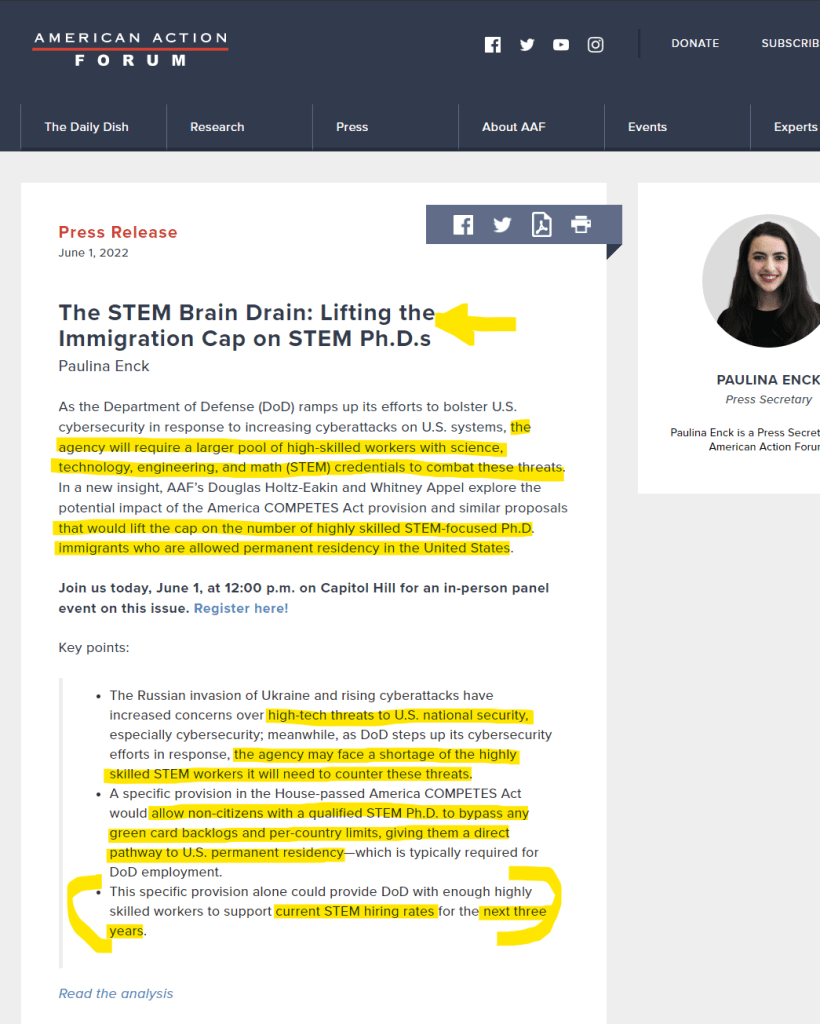Share article on Twitter
This screenshot has width=820, height=1024.
pos(502,225)
